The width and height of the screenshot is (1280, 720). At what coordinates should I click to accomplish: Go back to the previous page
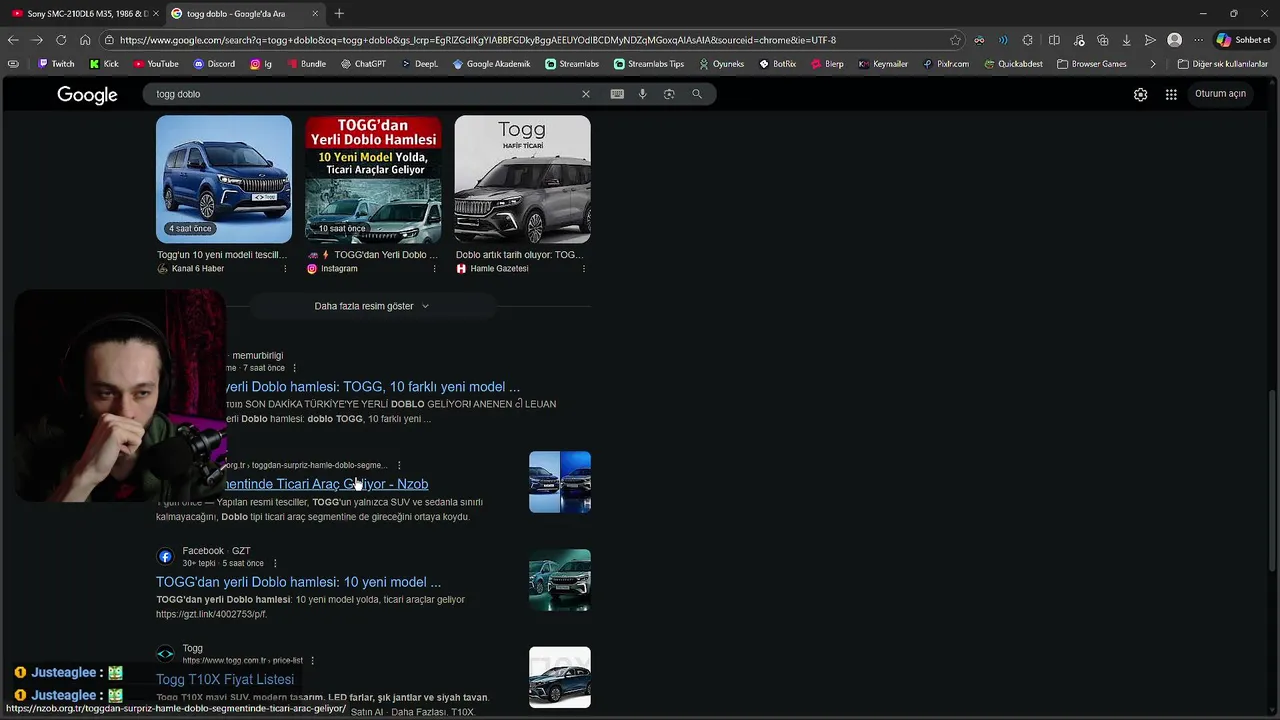click(x=13, y=40)
